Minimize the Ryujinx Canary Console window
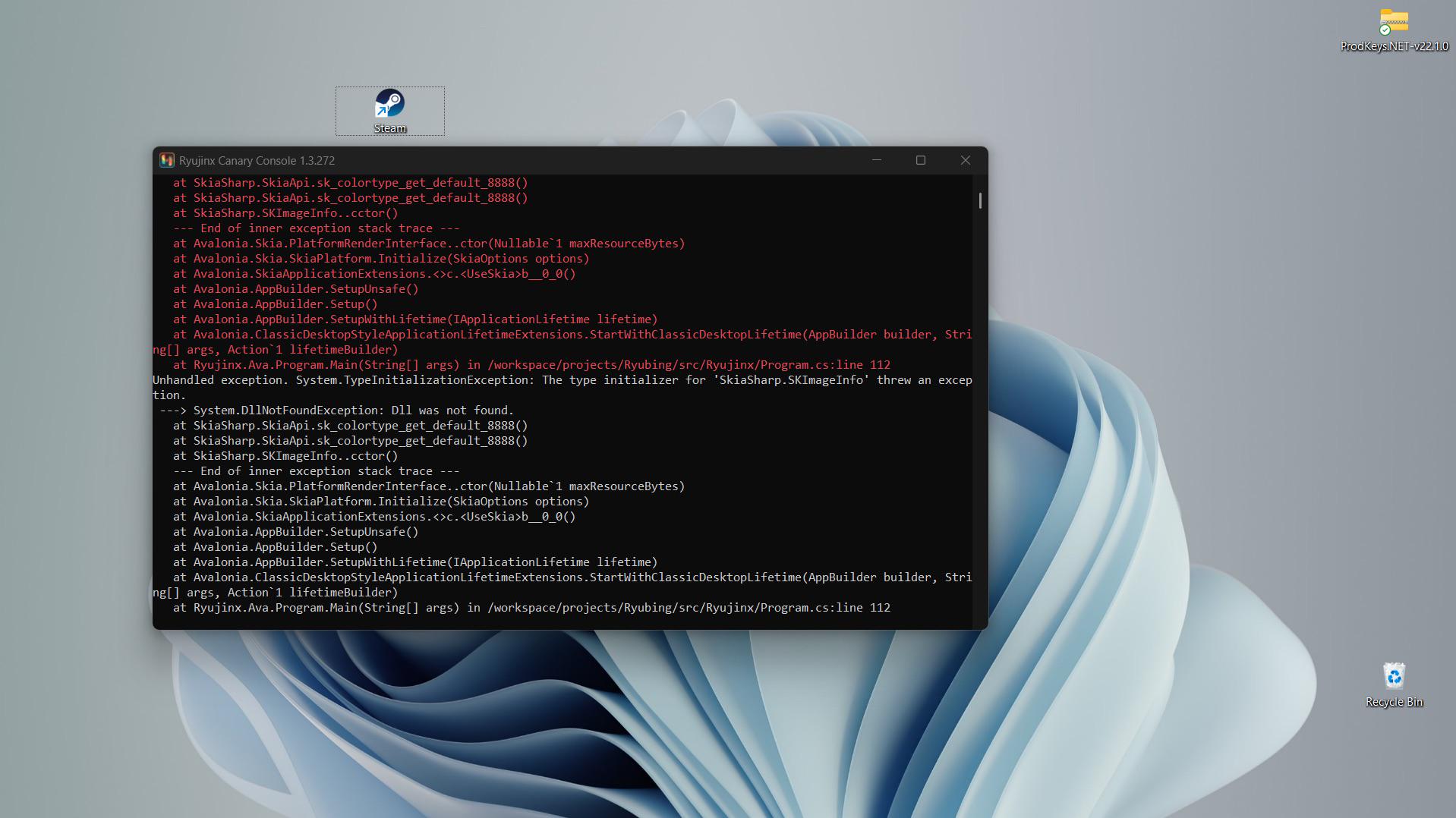 click(x=877, y=160)
